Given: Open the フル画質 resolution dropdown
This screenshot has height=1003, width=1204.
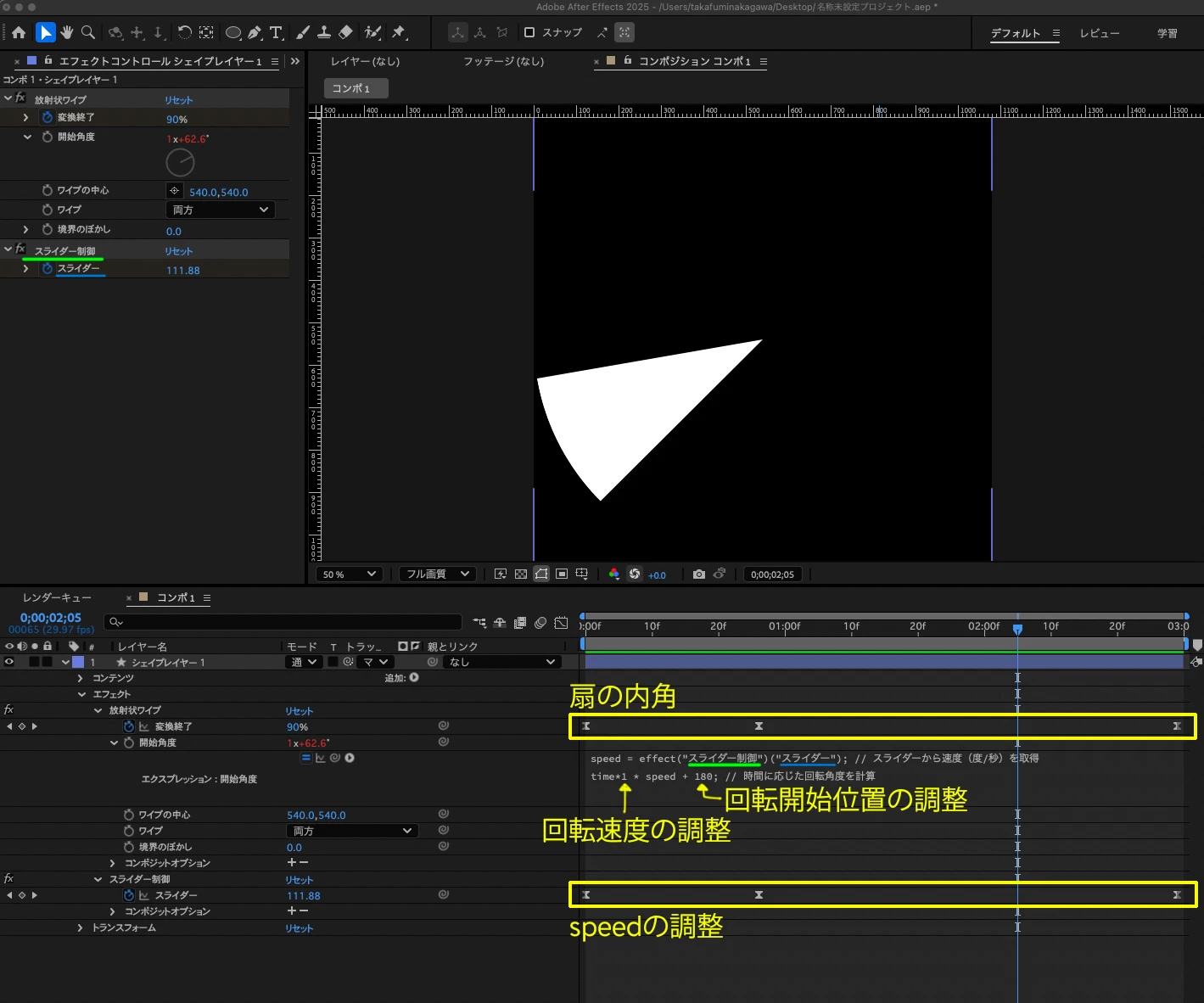Looking at the screenshot, I should click(x=438, y=574).
